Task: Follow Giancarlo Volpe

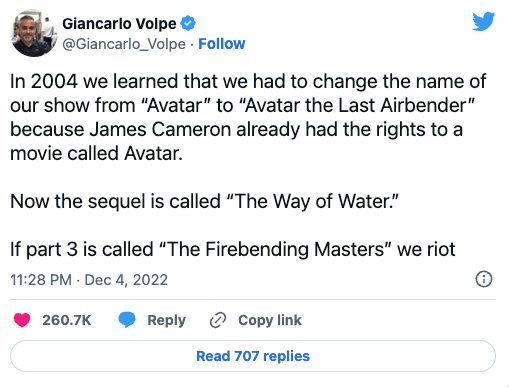Action: pyautogui.click(x=222, y=44)
